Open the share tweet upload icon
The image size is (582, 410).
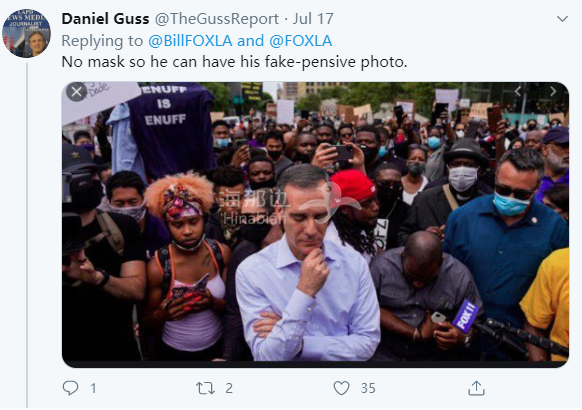476,388
